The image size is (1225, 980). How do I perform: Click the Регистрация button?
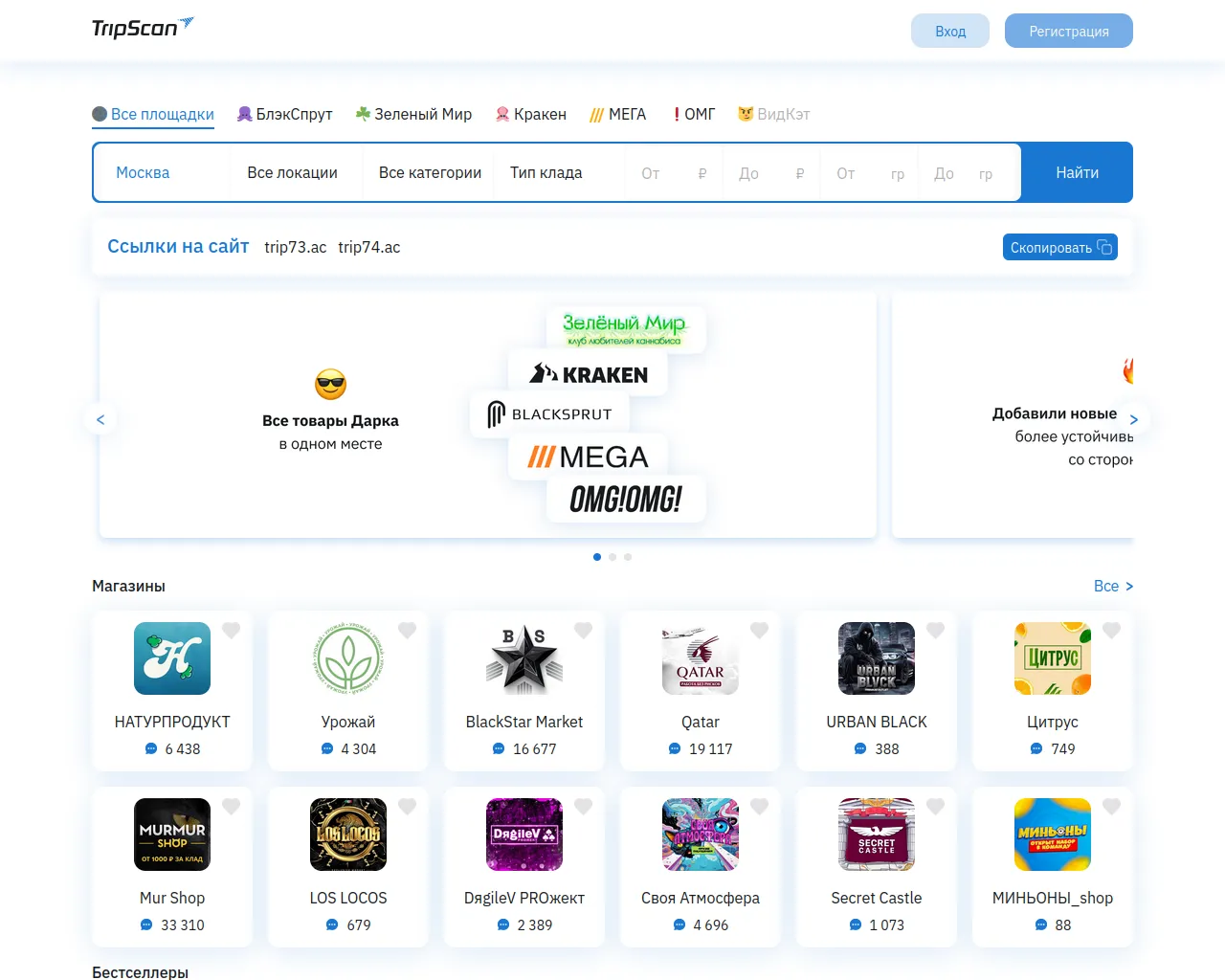[1069, 31]
